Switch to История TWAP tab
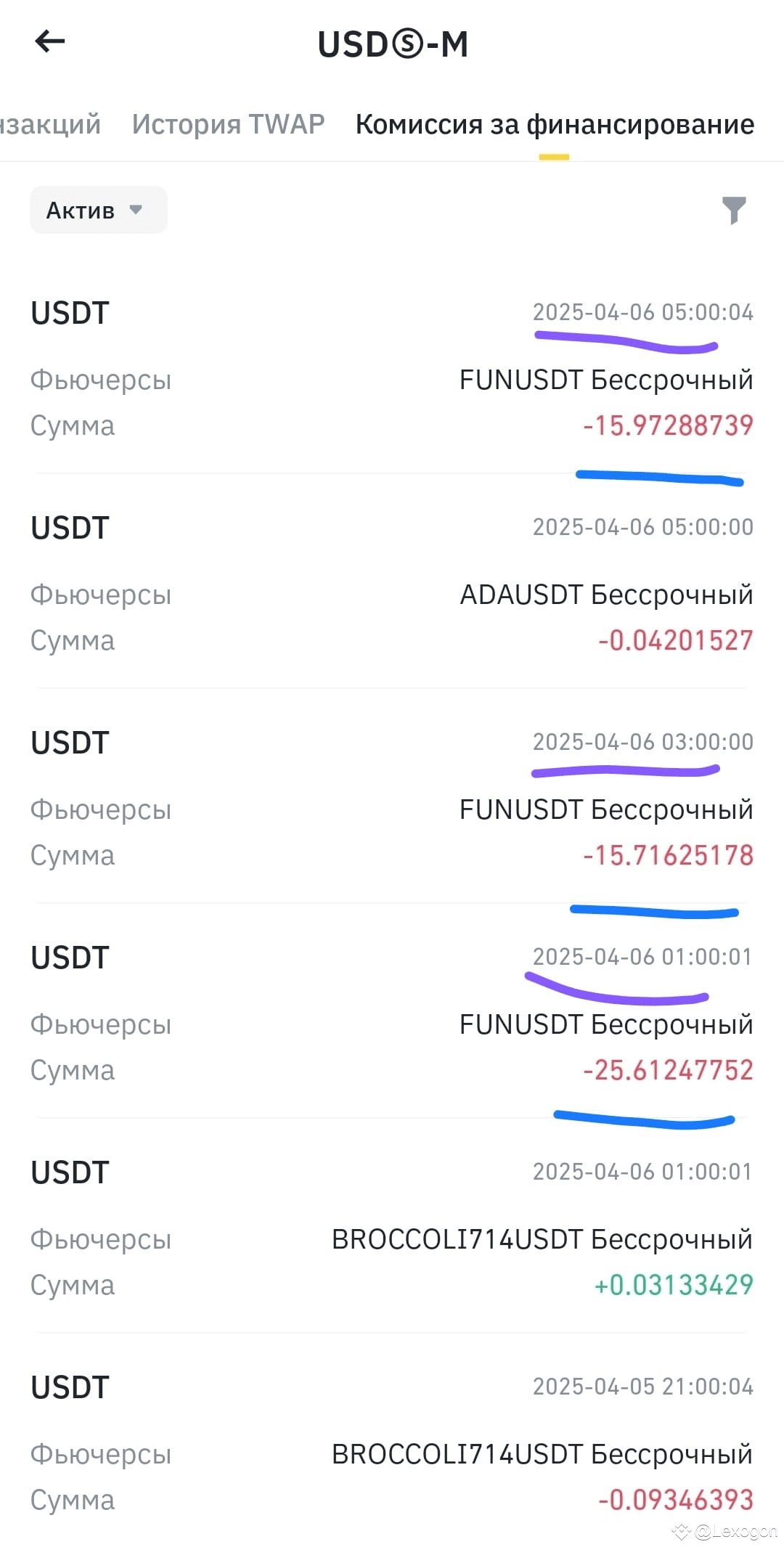This screenshot has height=1547, width=784. coord(228,124)
